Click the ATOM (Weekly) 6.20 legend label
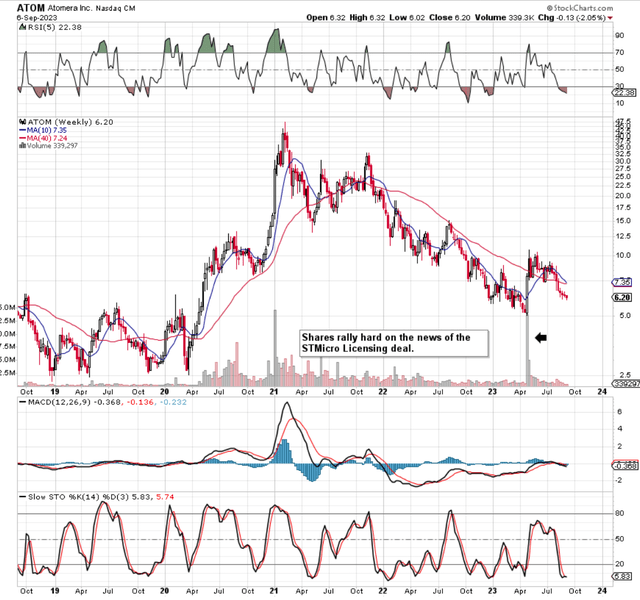 coord(70,122)
